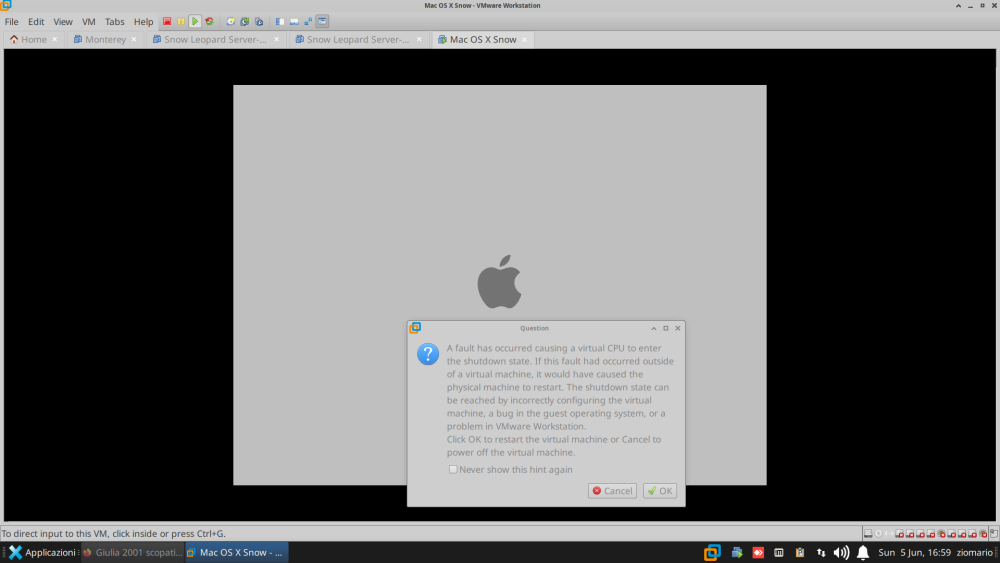Switch to the Monterey tab
This screenshot has width=1000, height=563.
pos(105,40)
